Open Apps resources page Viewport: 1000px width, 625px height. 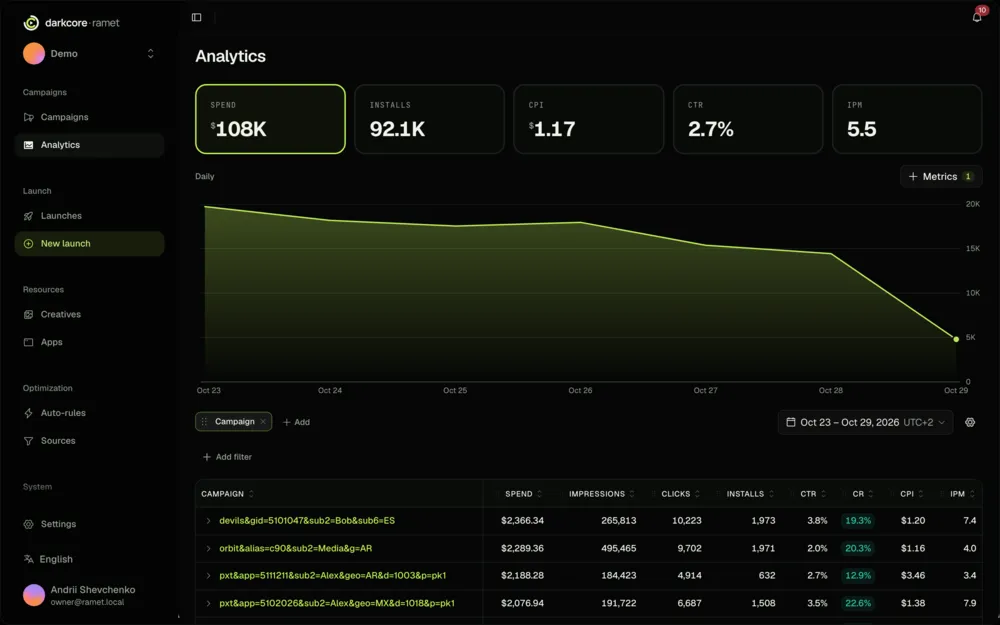click(89, 342)
